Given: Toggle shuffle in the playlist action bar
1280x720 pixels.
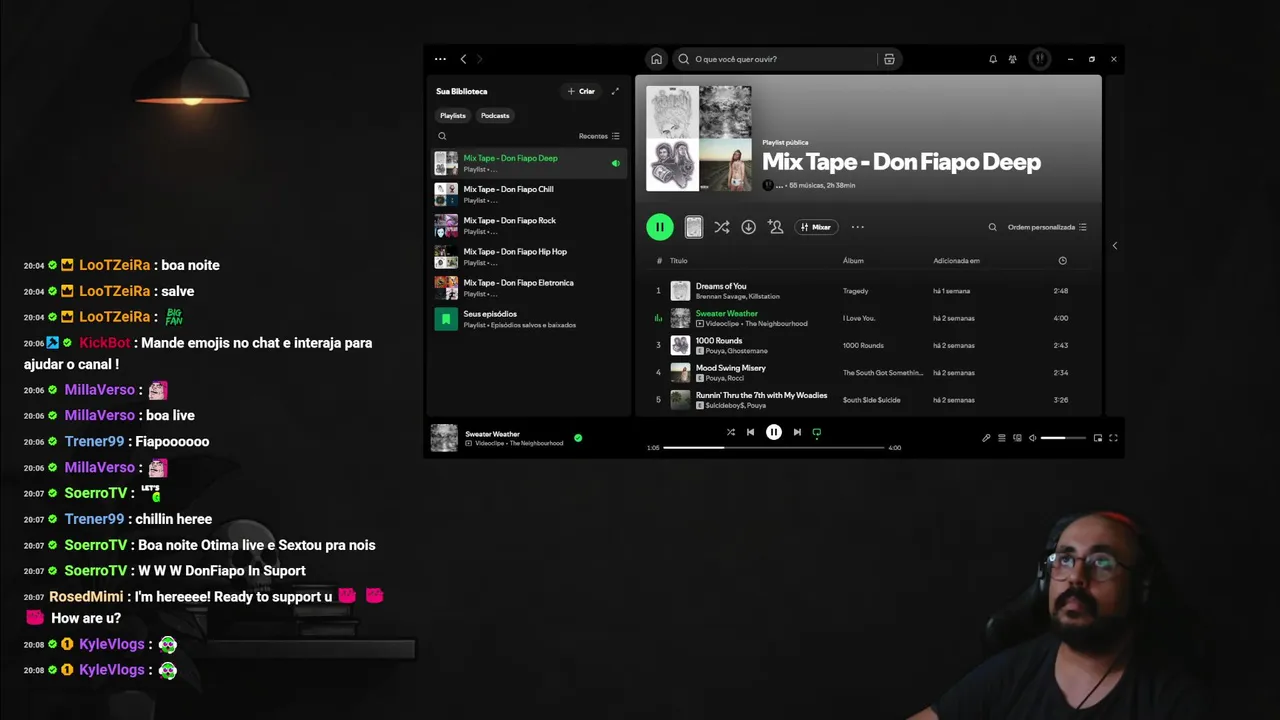Looking at the screenshot, I should (721, 227).
